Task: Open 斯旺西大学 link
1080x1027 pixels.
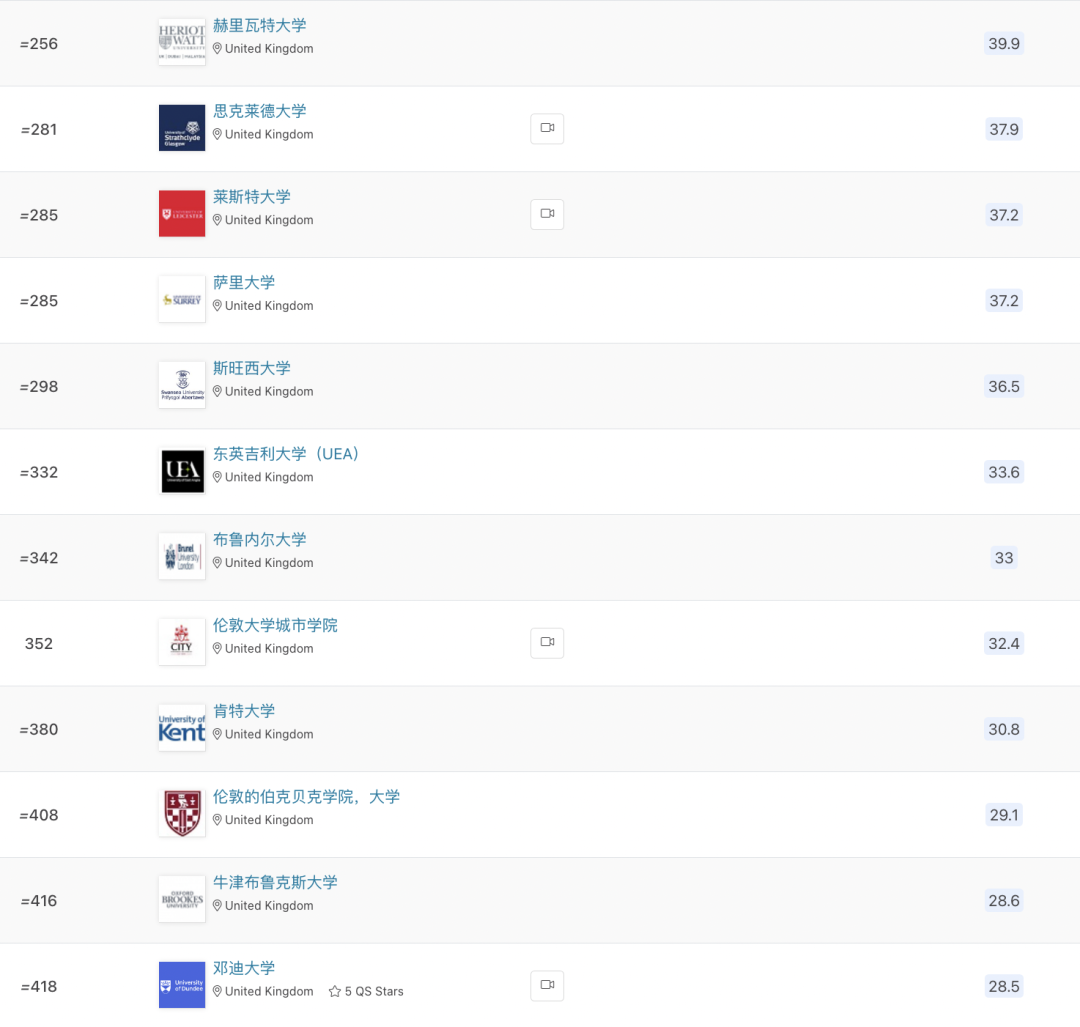Action: (x=251, y=369)
